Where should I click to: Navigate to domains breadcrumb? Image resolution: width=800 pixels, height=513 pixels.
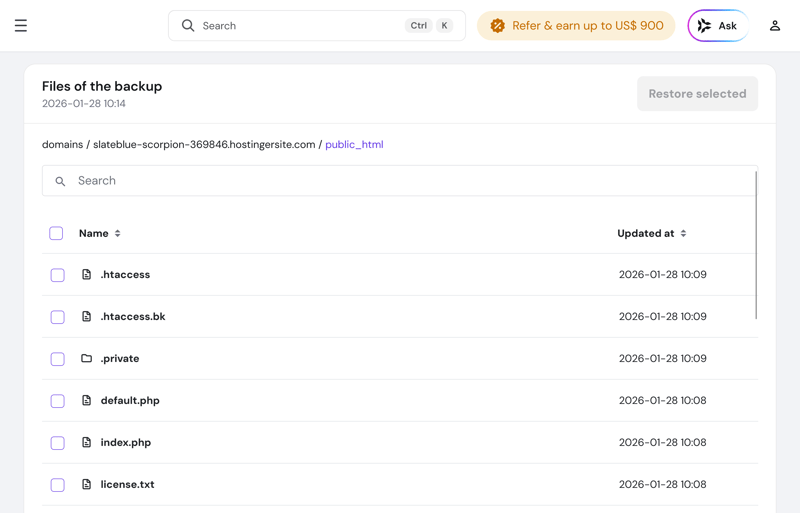point(62,144)
